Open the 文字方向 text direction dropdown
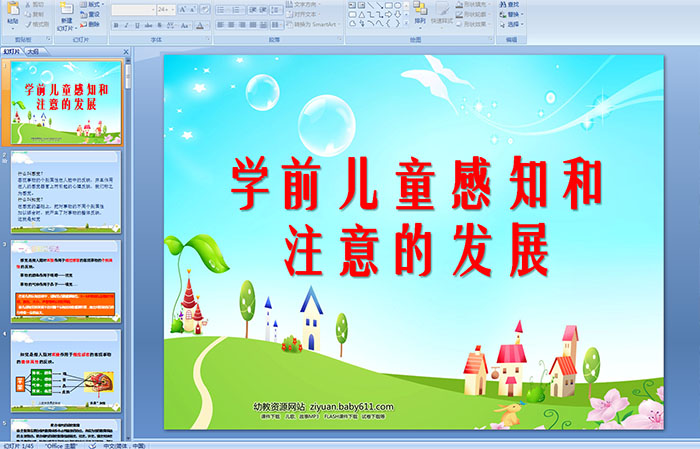The height and width of the screenshot is (449, 700). (303, 4)
